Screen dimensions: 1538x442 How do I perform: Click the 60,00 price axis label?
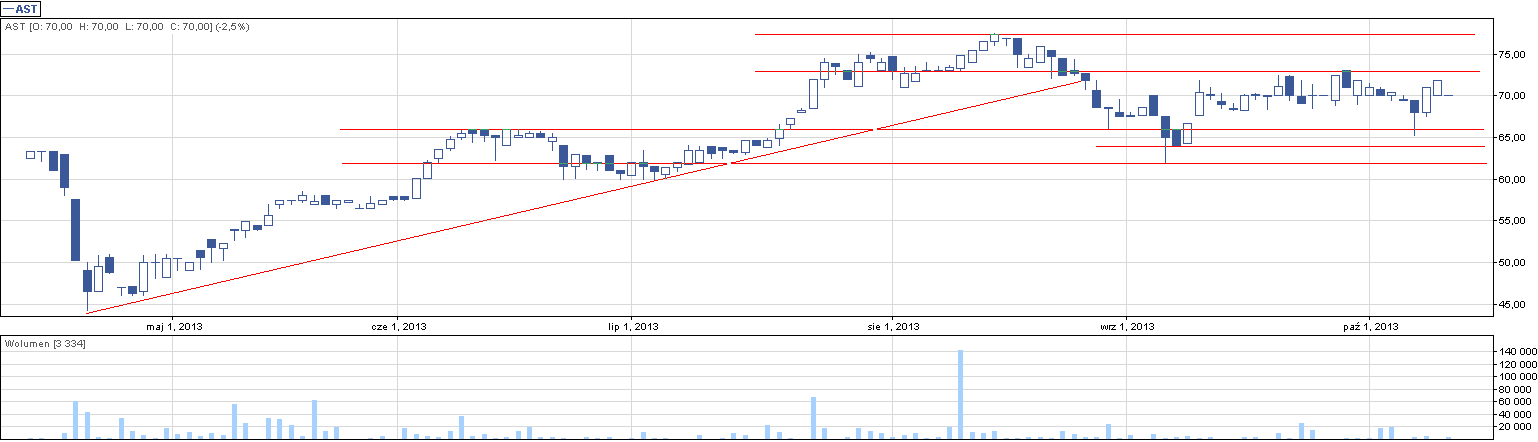tap(1514, 179)
